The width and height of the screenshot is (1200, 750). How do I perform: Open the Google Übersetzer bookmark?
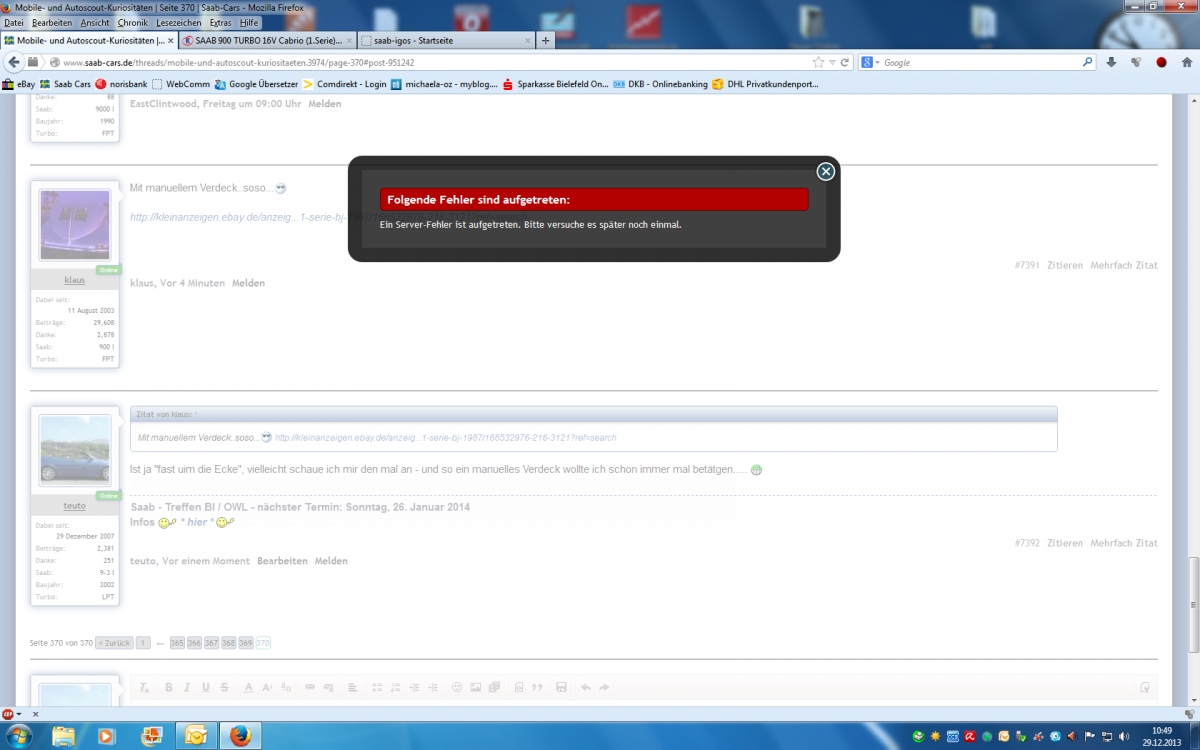[256, 85]
